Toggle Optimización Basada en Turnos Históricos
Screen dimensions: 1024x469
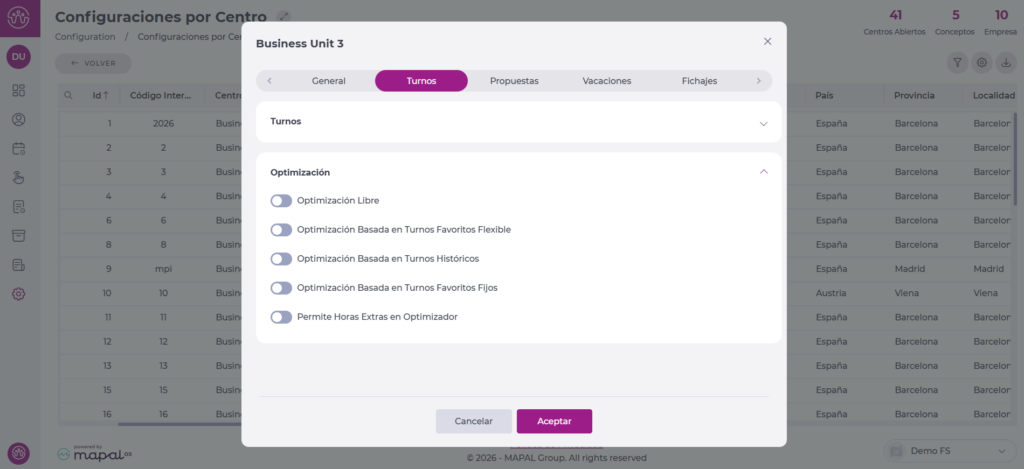pos(281,259)
